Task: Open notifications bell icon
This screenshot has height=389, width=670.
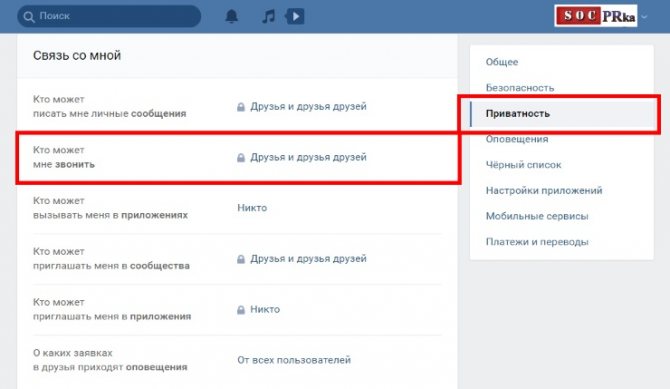Action: (231, 16)
